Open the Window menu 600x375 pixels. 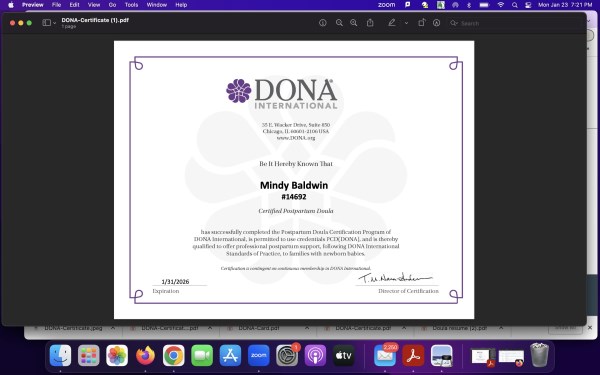click(157, 5)
